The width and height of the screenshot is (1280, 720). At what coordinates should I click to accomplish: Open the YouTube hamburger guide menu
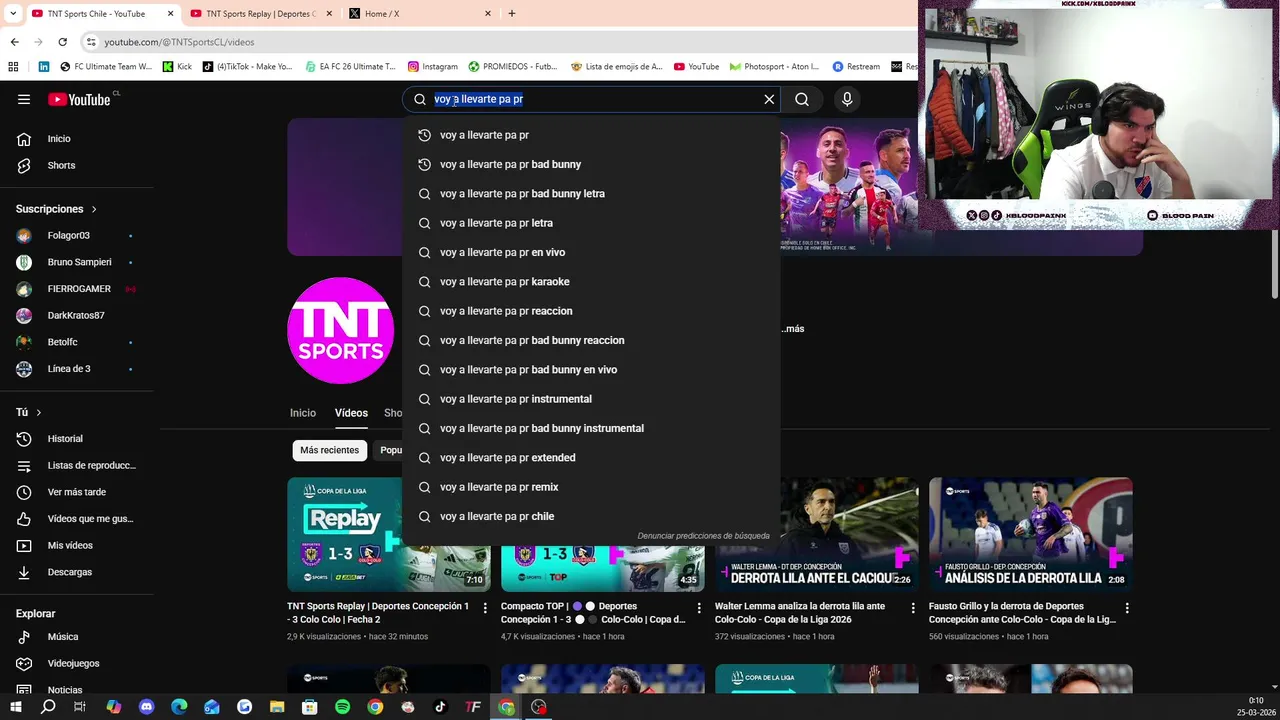24,99
